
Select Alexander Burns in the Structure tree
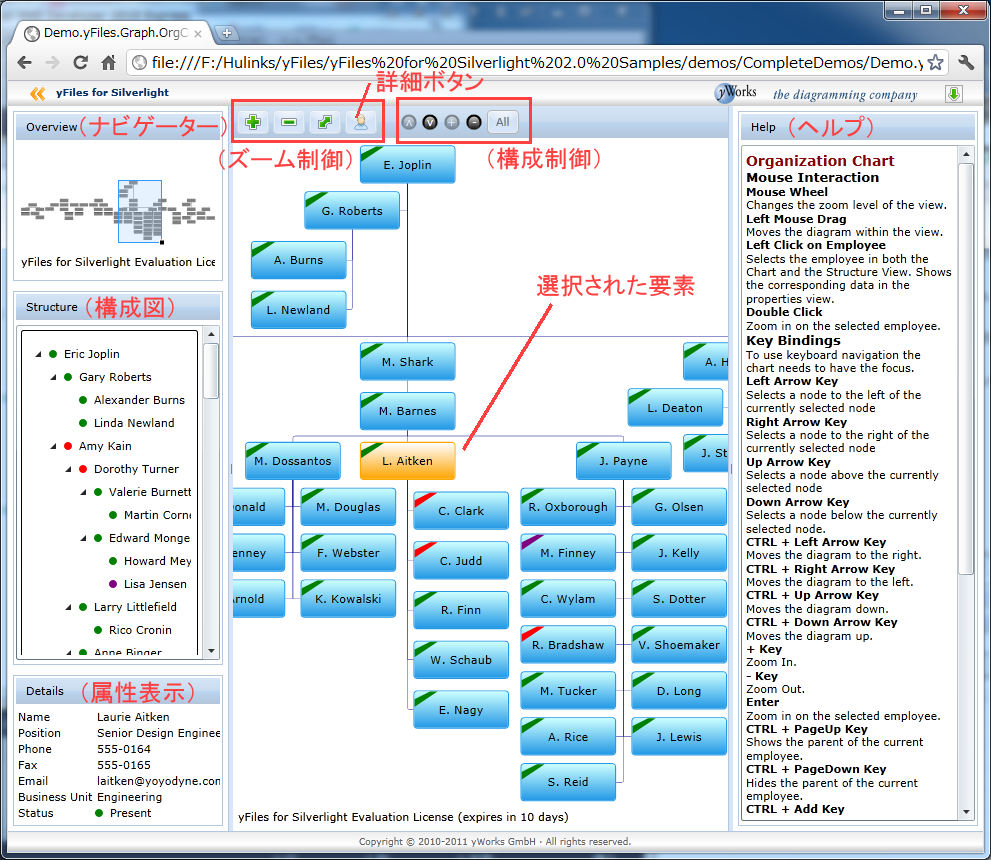[x=139, y=400]
